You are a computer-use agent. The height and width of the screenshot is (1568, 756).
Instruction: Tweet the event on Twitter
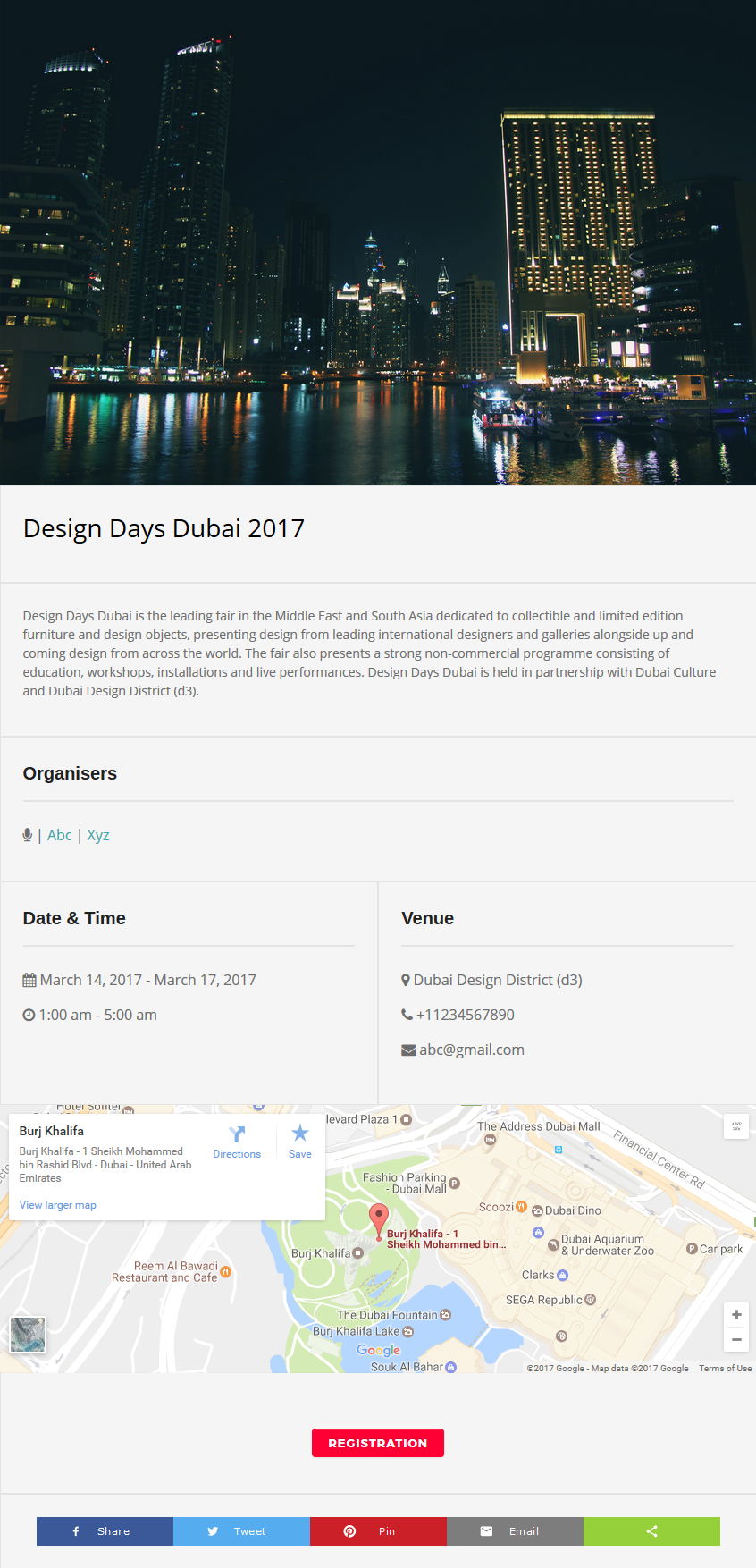[x=241, y=1531]
